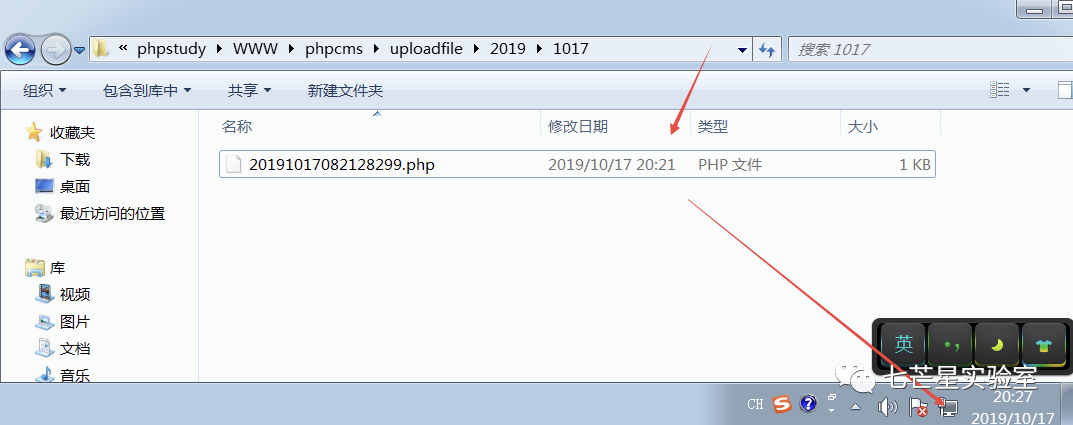Viewport: 1073px width, 425px height.
Task: Open the view options dropdown arrow
Action: click(x=1026, y=90)
